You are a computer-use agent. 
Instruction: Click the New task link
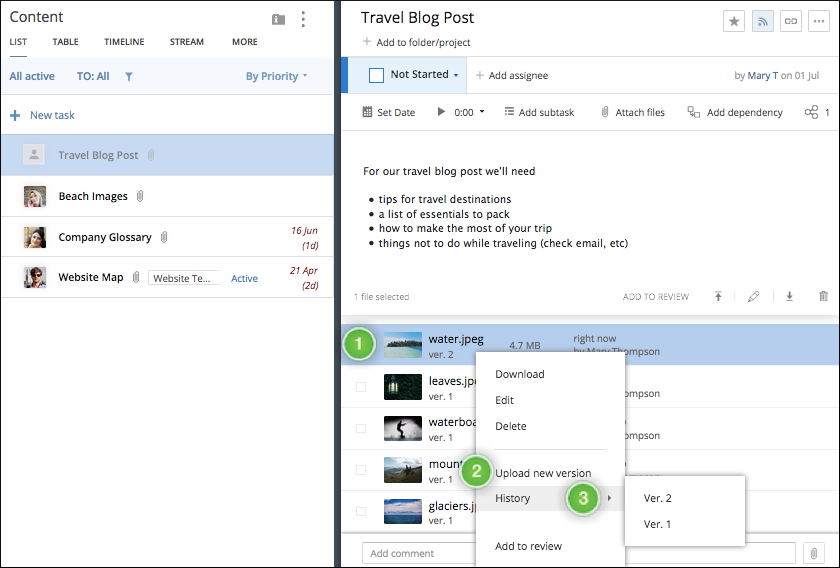click(x=52, y=115)
